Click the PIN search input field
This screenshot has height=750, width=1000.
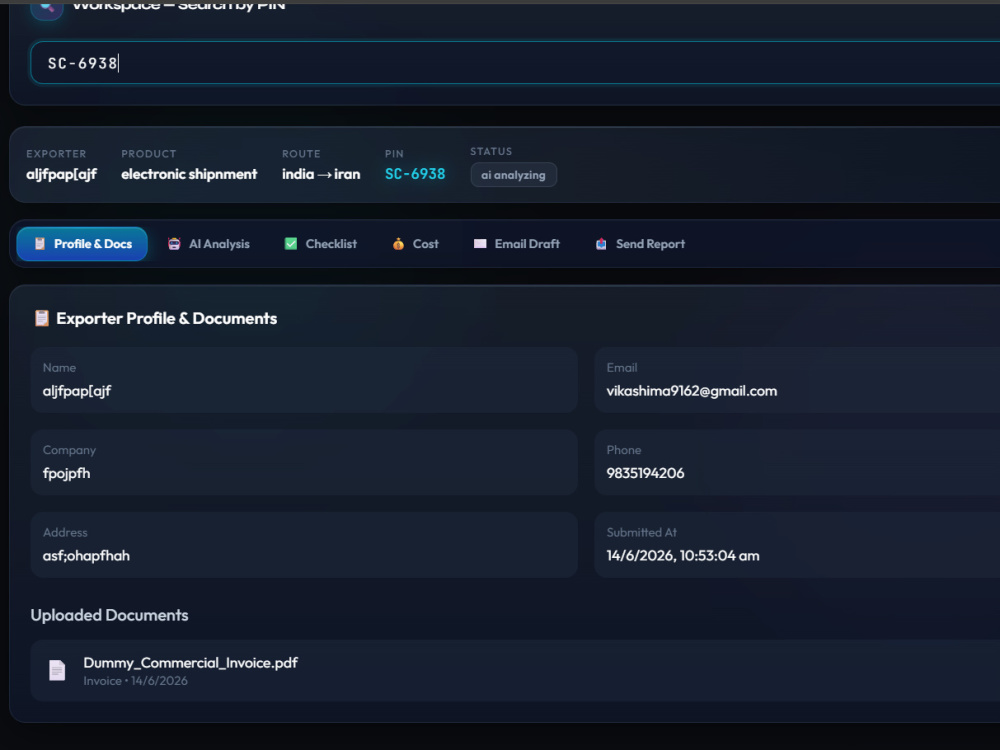tap(515, 62)
